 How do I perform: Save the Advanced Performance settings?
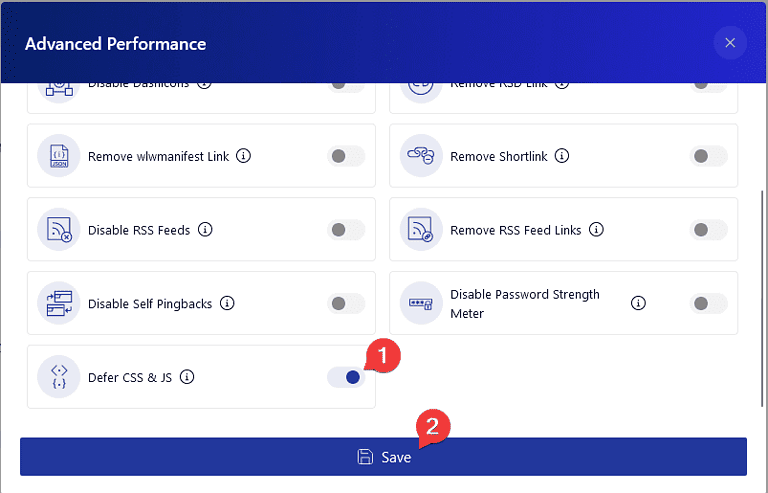click(383, 457)
